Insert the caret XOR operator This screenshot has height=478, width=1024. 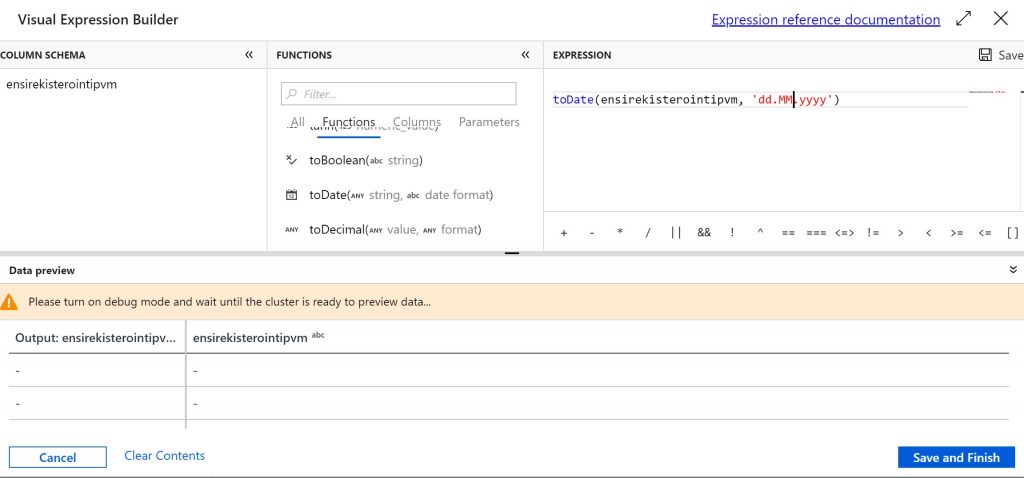[x=760, y=233]
